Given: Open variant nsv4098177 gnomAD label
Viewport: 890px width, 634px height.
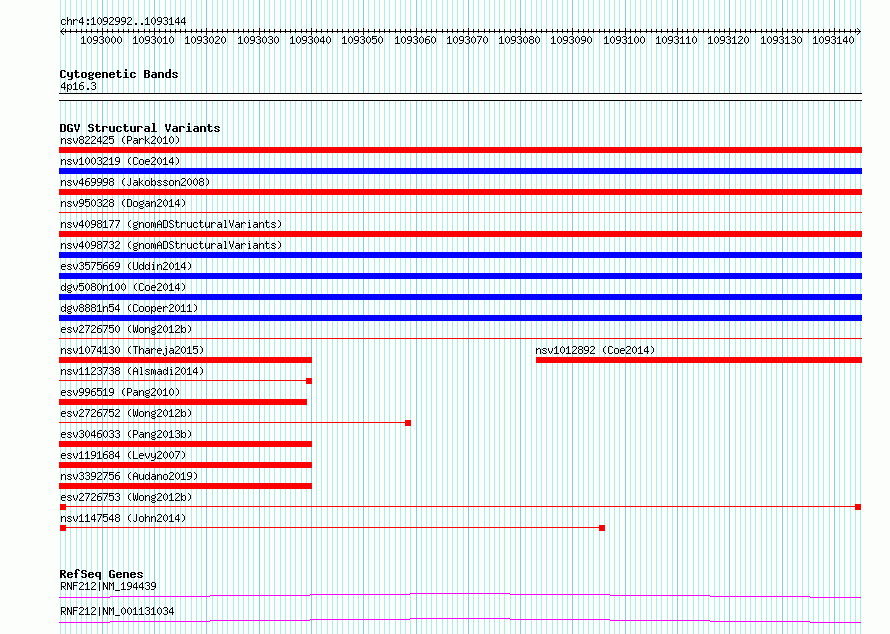Looking at the screenshot, I should [x=171, y=224].
